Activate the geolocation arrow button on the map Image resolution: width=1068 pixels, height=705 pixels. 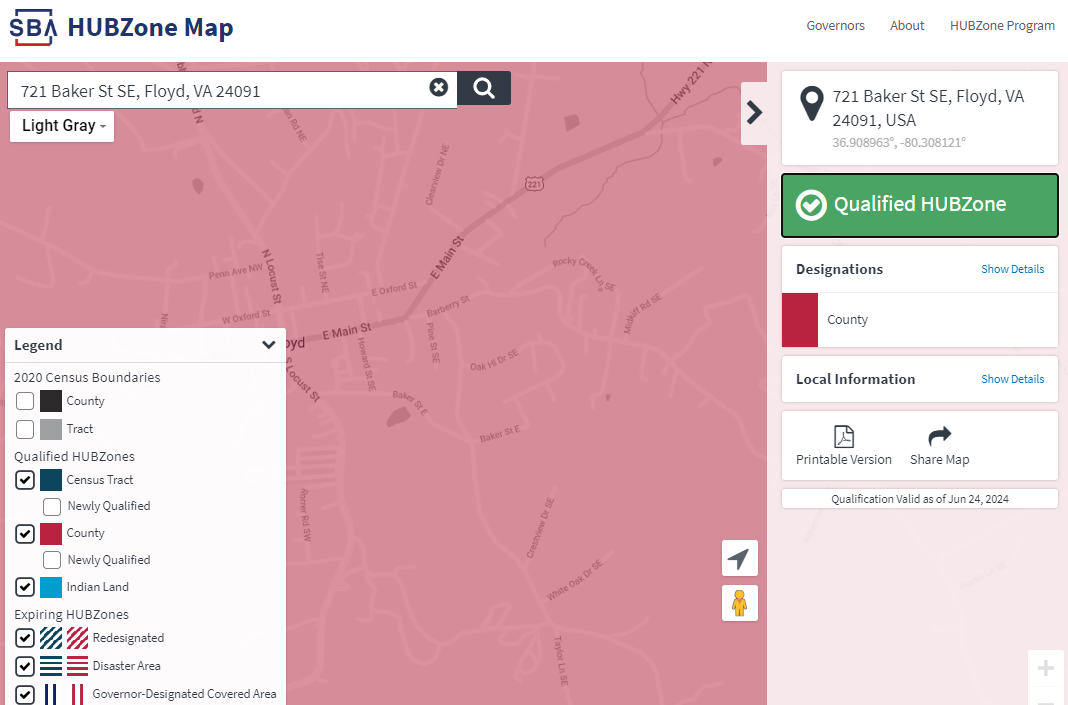[x=739, y=557]
